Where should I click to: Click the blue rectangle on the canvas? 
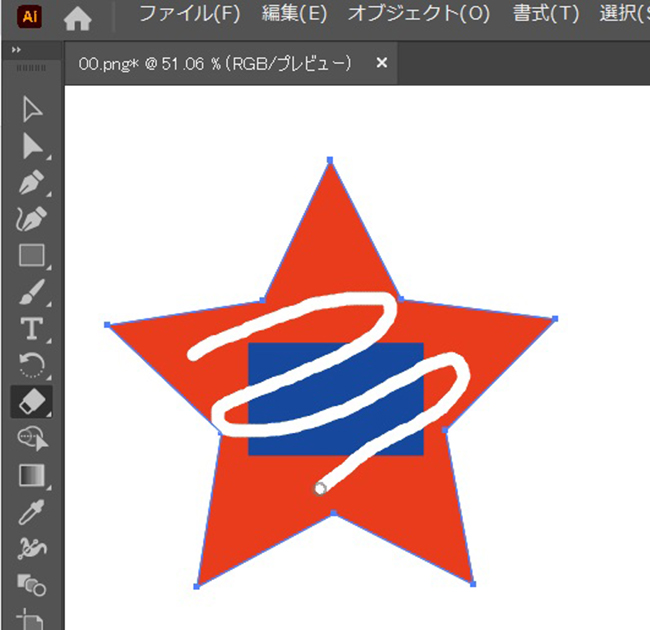point(336,399)
